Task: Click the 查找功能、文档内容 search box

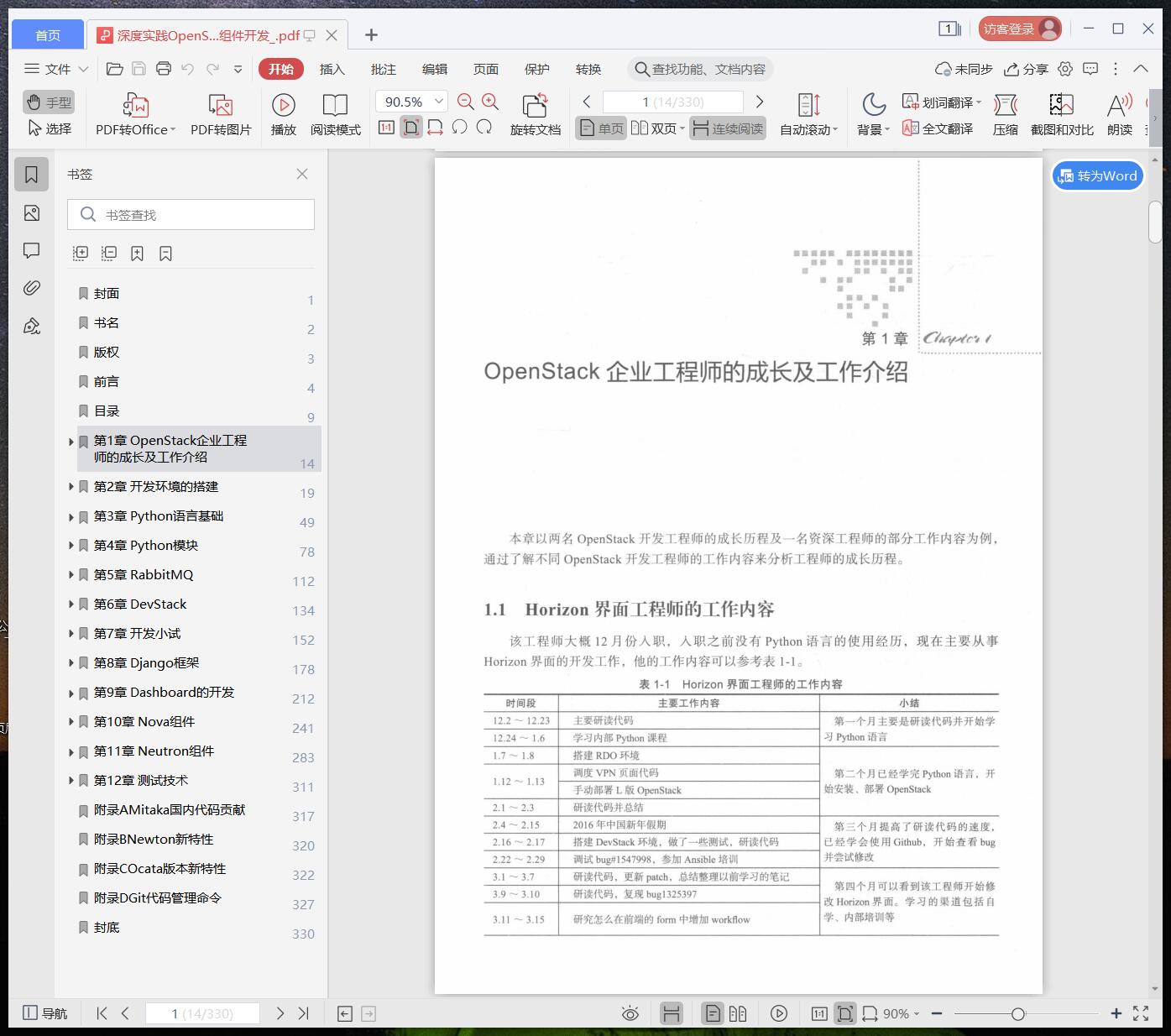Action: pos(700,69)
